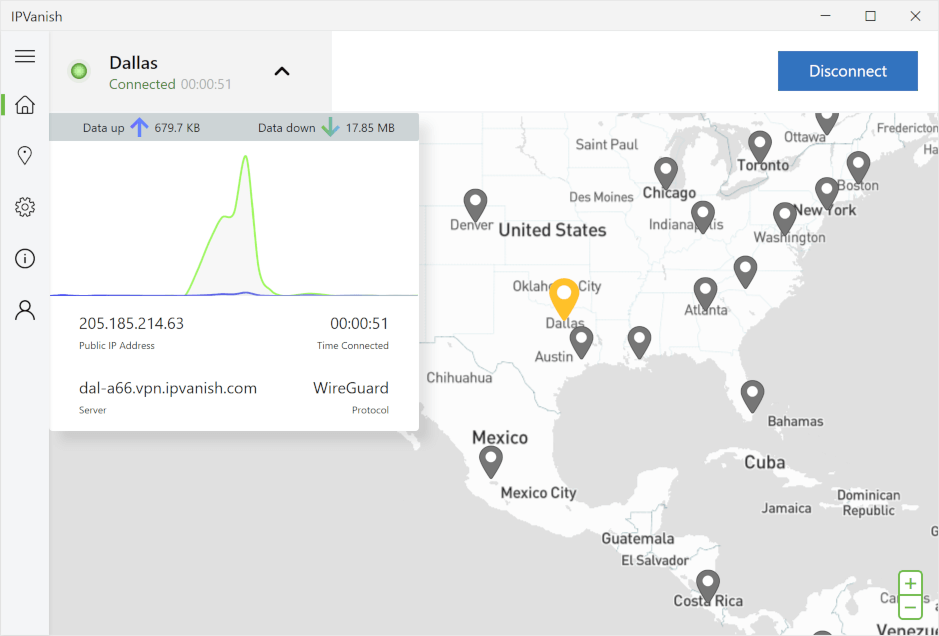Select the unlabeled pin northeast of Atlanta
Viewport: 939px width, 636px height.
(x=746, y=272)
